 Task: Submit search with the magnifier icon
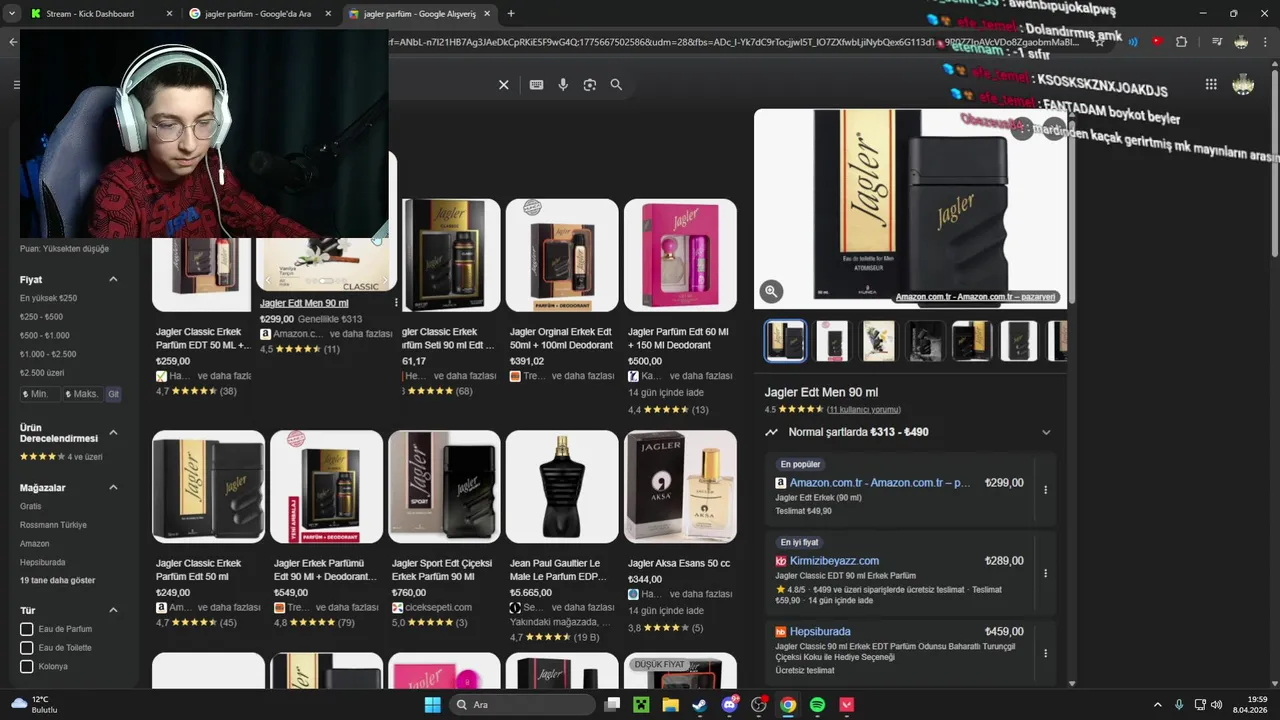click(x=616, y=85)
